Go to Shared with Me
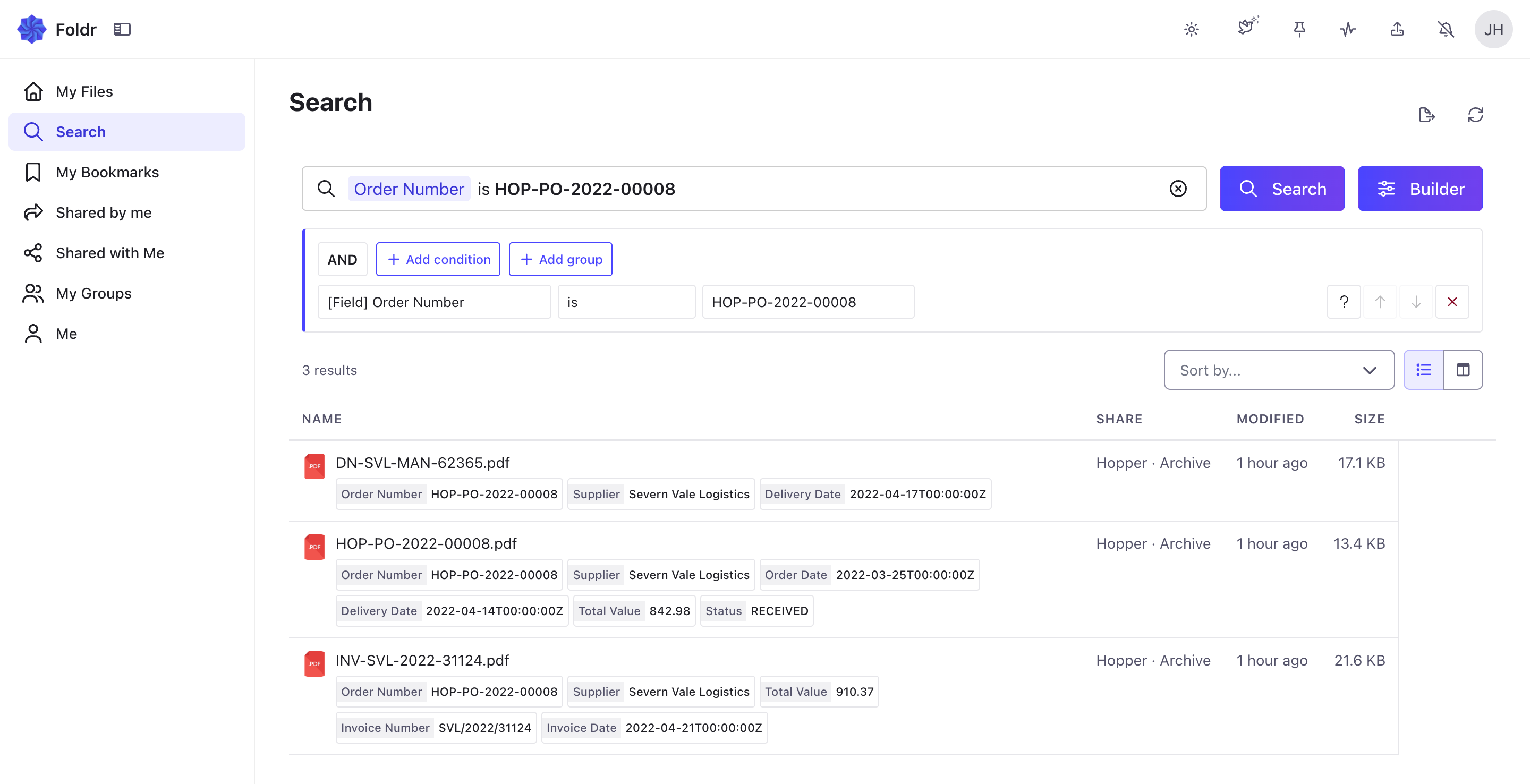The width and height of the screenshot is (1530, 784). (x=126, y=253)
